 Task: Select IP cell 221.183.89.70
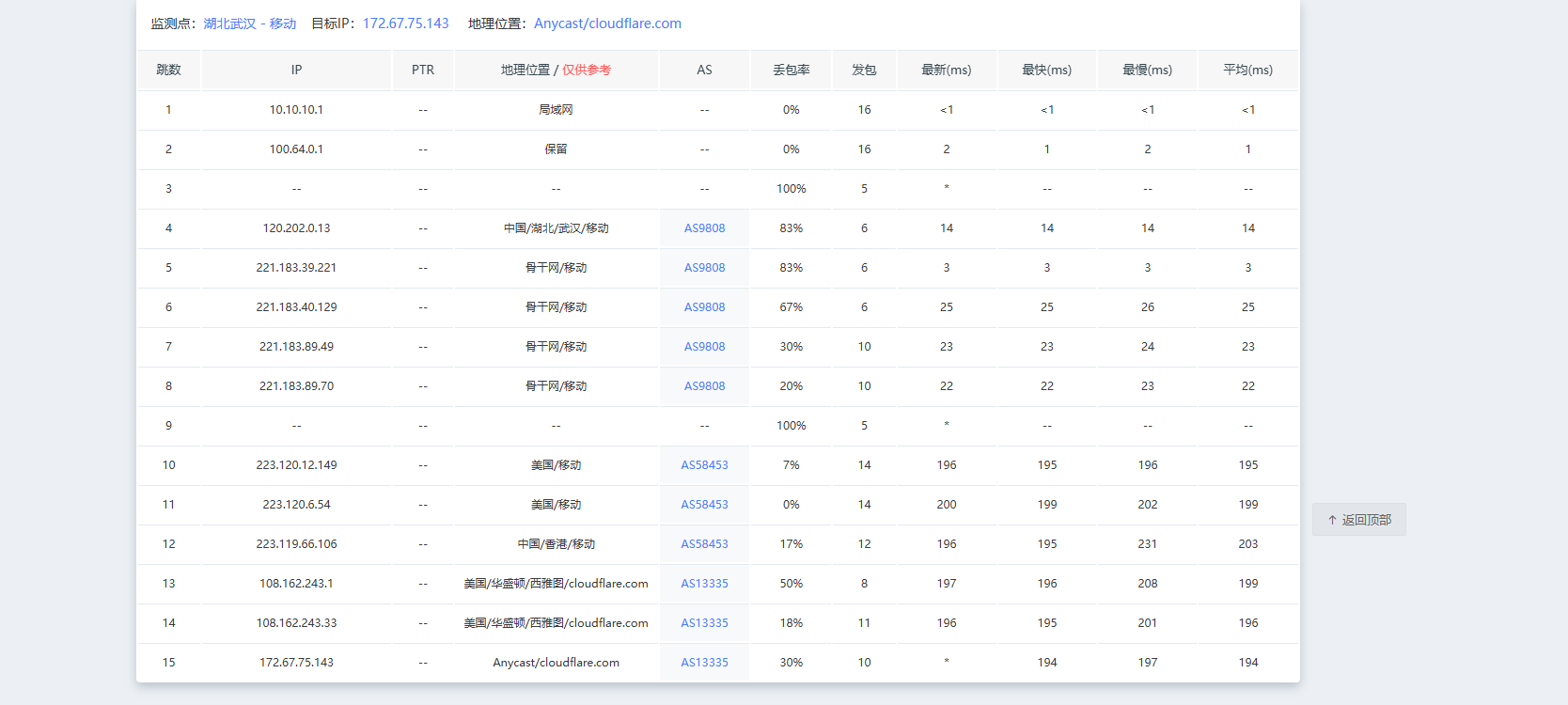pyautogui.click(x=297, y=386)
